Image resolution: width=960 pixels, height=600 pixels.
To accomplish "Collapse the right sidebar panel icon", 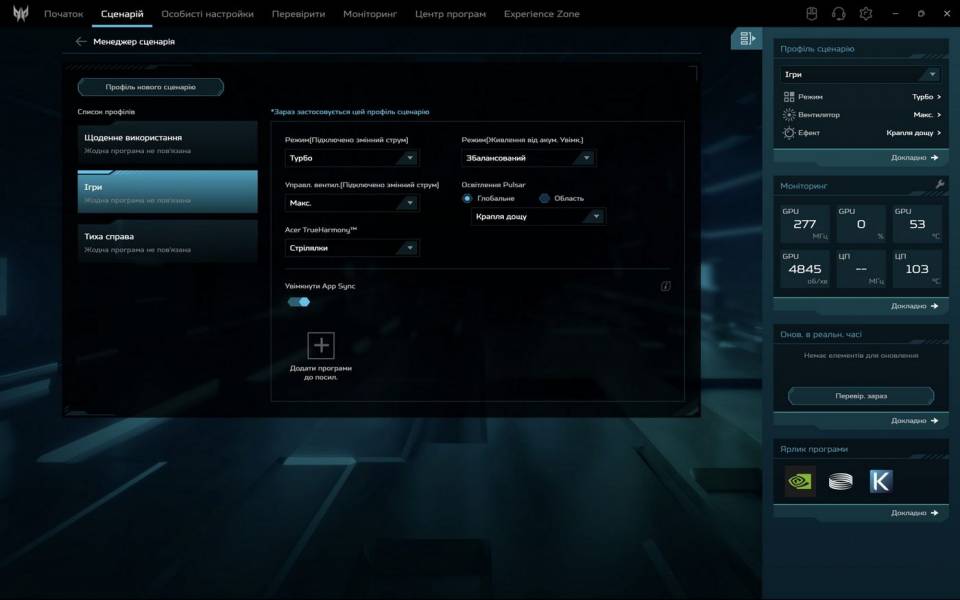I will 746,39.
